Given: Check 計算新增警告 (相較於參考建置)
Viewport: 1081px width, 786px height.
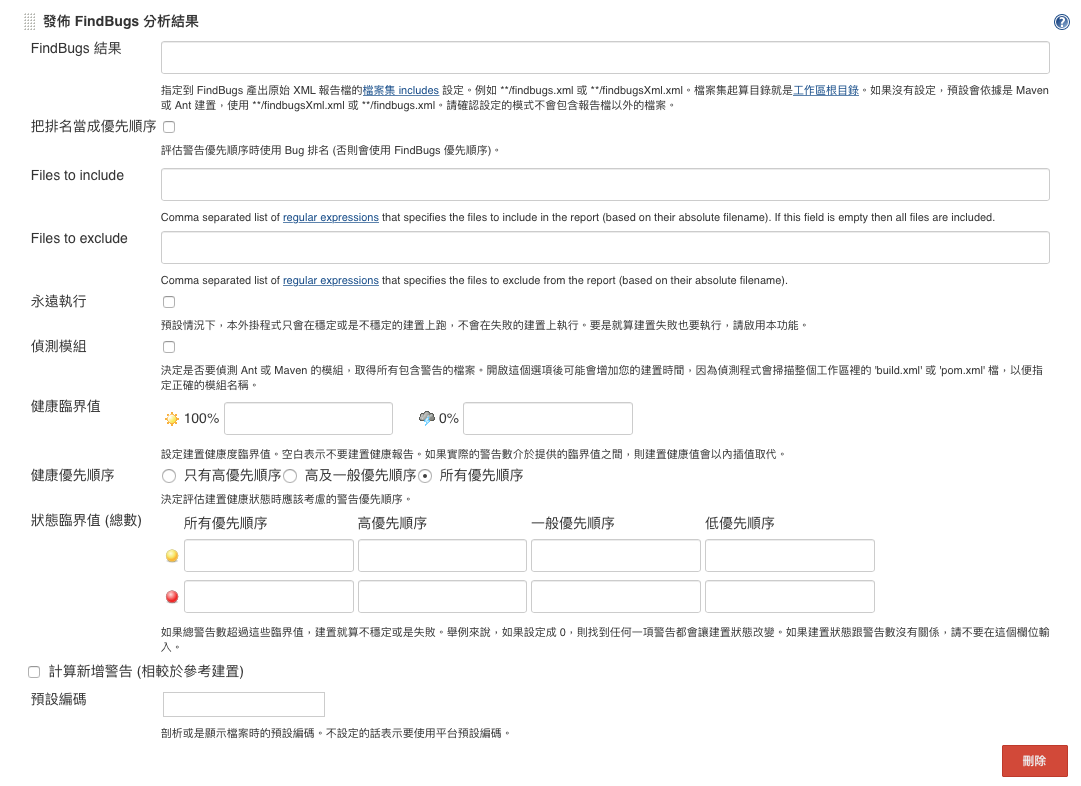Looking at the screenshot, I should pyautogui.click(x=34, y=672).
